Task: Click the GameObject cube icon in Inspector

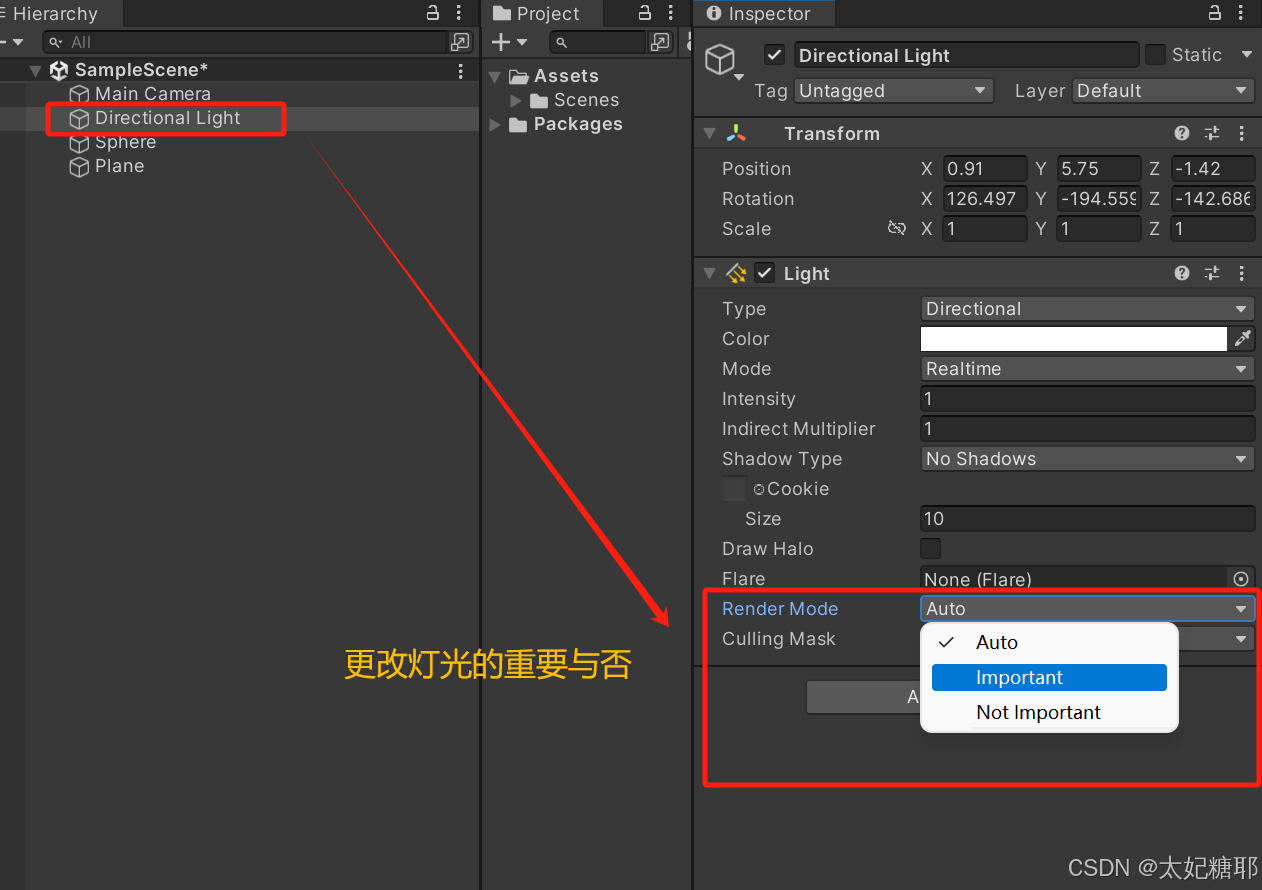Action: tap(720, 60)
